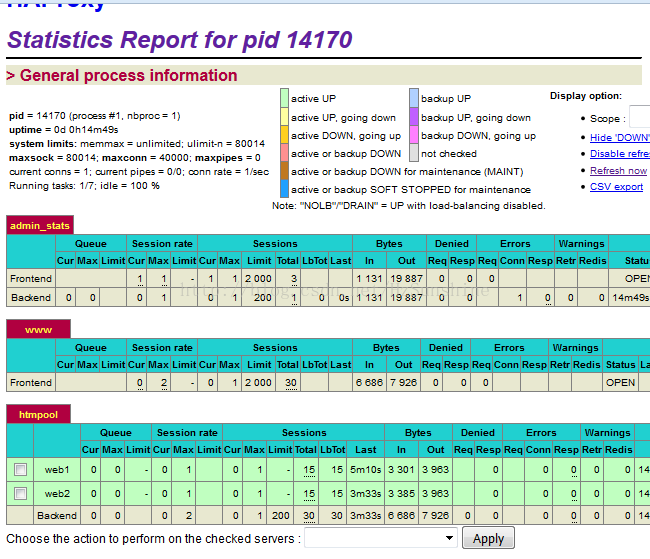Click the Disable refresh link
The width and height of the screenshot is (650, 559).
(620, 153)
